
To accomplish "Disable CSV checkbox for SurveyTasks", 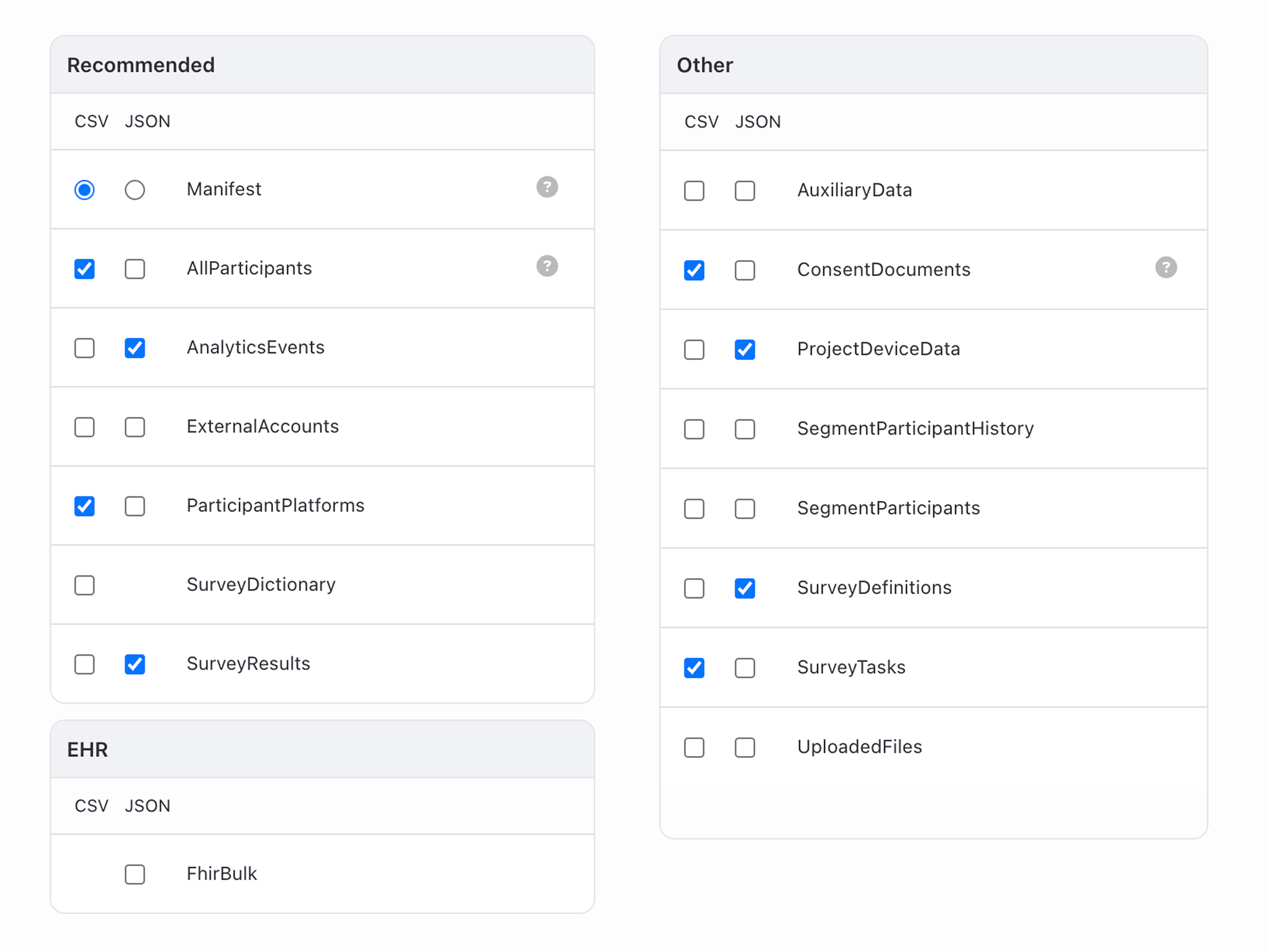I will point(694,667).
